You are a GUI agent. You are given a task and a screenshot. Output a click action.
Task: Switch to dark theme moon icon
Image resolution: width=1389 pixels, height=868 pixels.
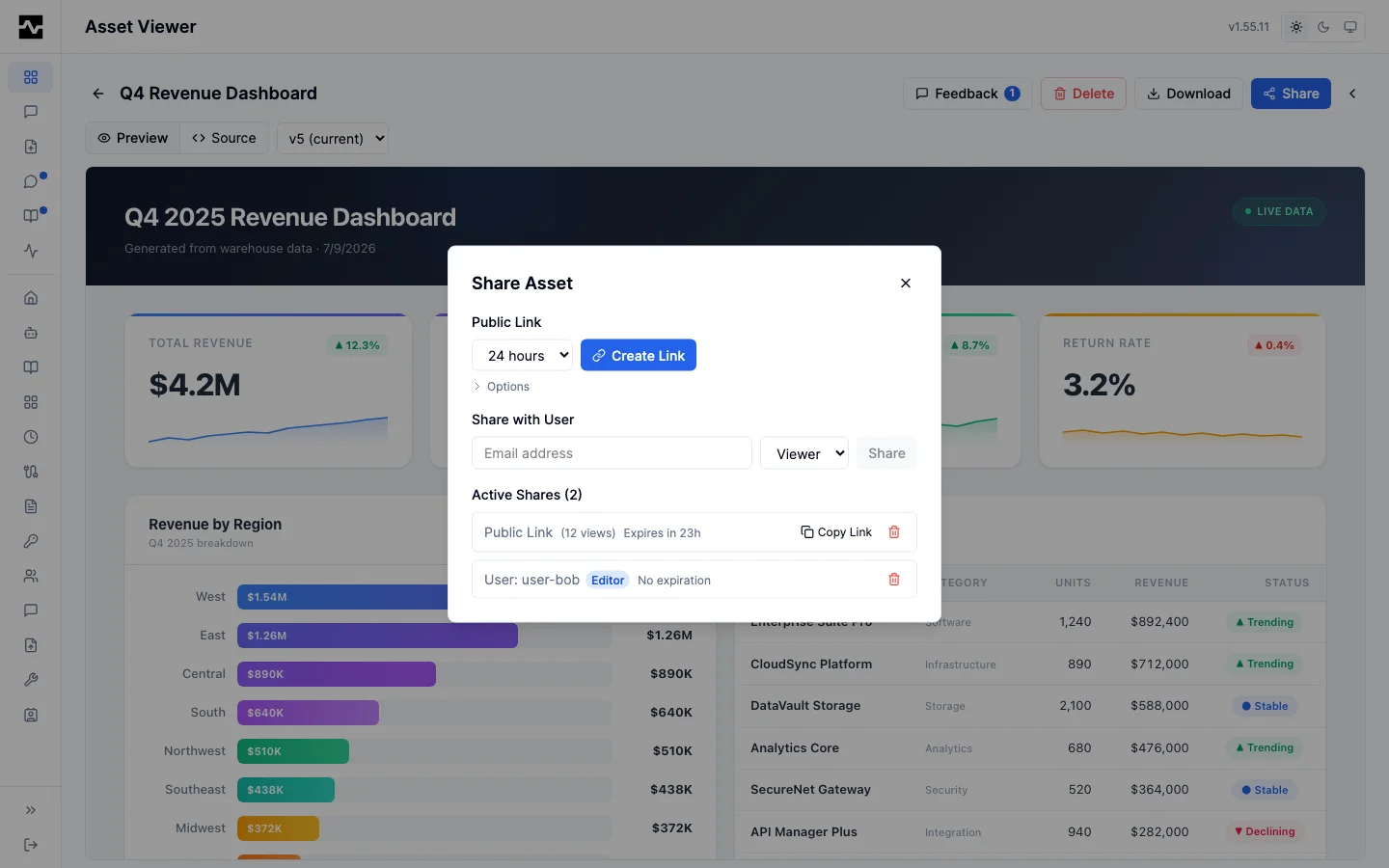[1323, 27]
